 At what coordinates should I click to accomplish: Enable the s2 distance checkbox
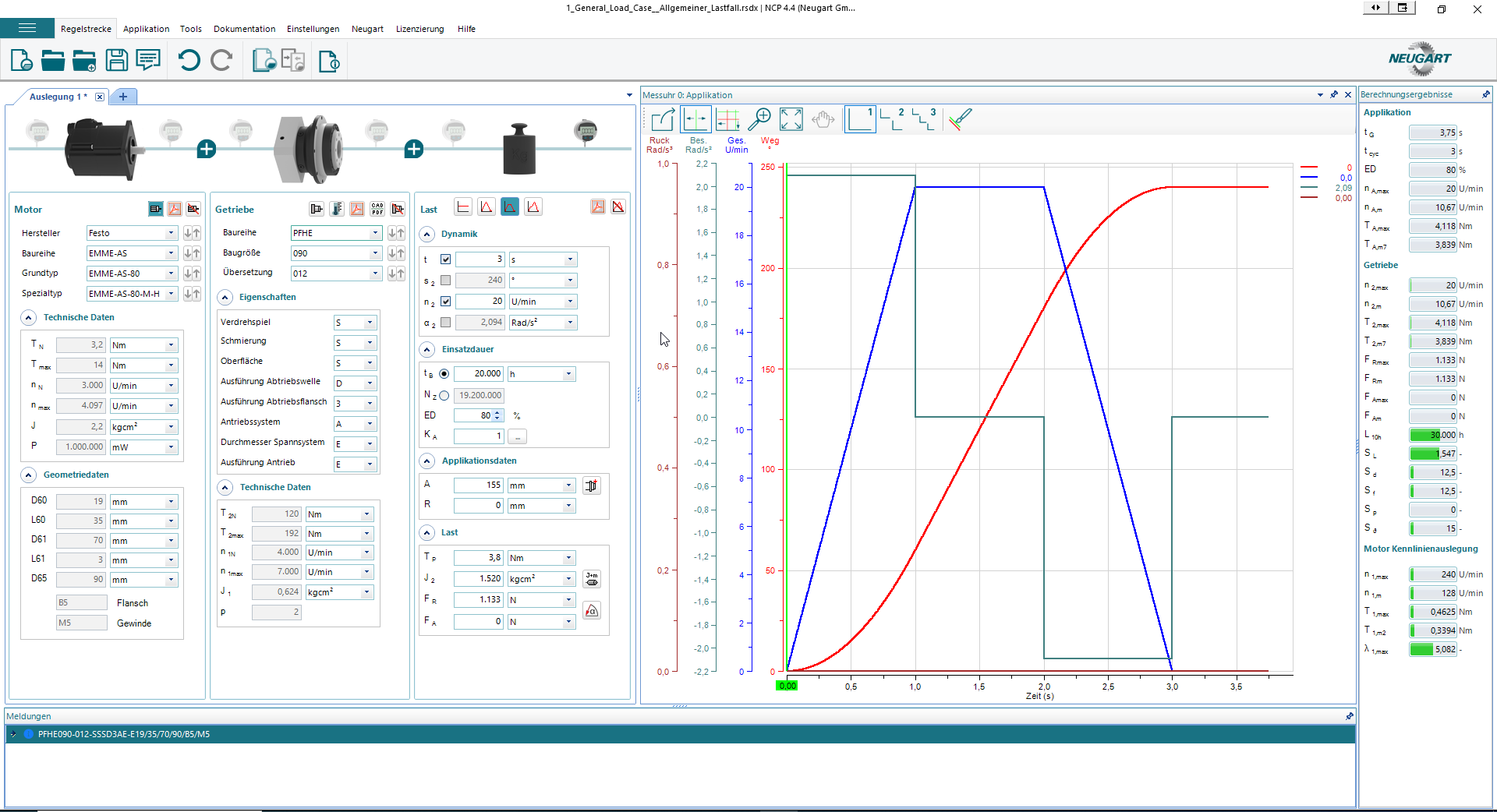tap(445, 281)
